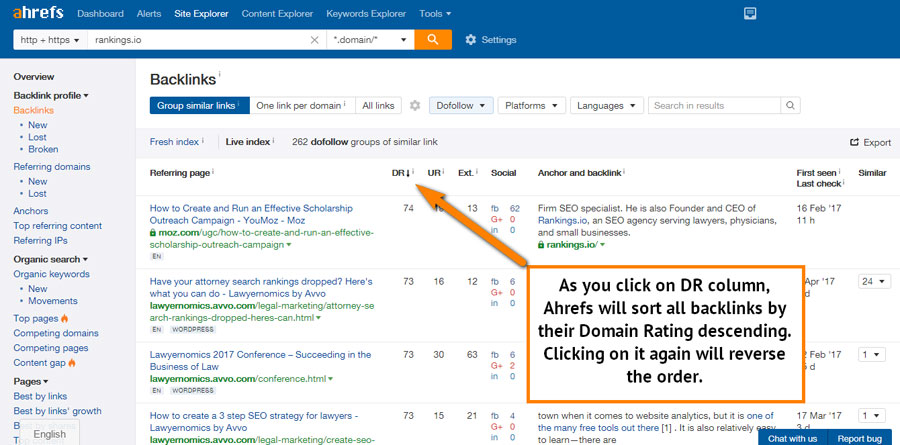
Task: Click the Search in results field
Action: click(714, 106)
